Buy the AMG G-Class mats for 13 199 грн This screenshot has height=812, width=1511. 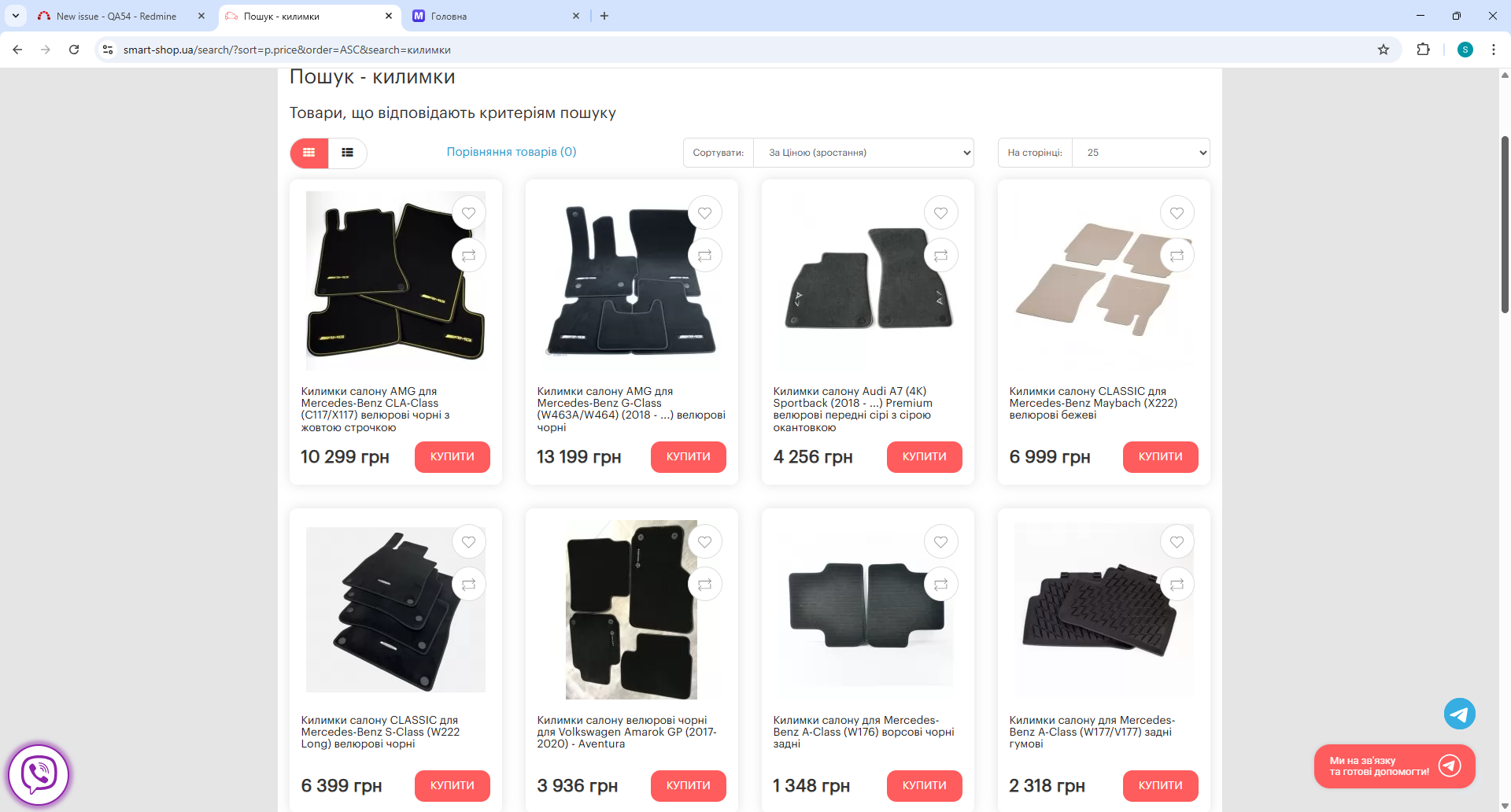688,457
